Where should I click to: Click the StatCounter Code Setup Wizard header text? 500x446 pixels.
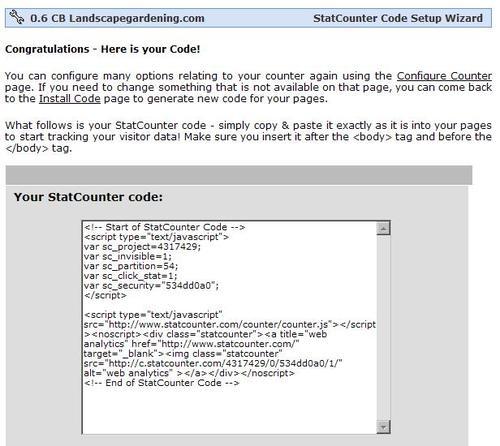[x=398, y=18]
